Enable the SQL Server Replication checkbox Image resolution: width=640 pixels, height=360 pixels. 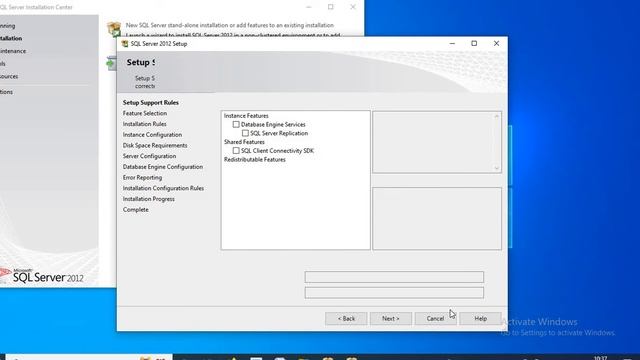click(x=245, y=133)
